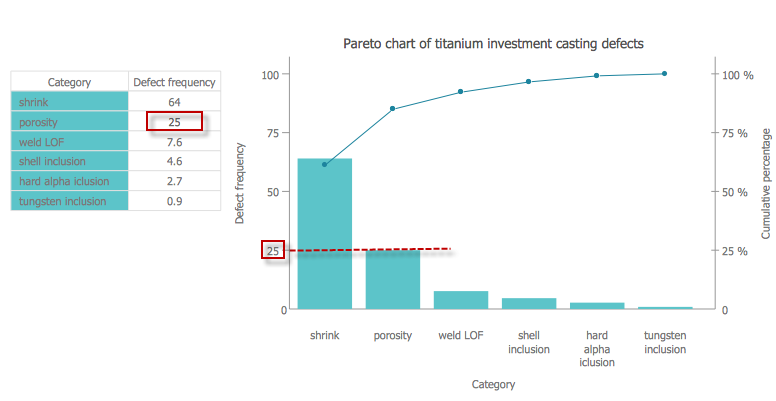Click the tungsten inclusion bar
This screenshot has width=776, height=401.
pyautogui.click(x=665, y=308)
